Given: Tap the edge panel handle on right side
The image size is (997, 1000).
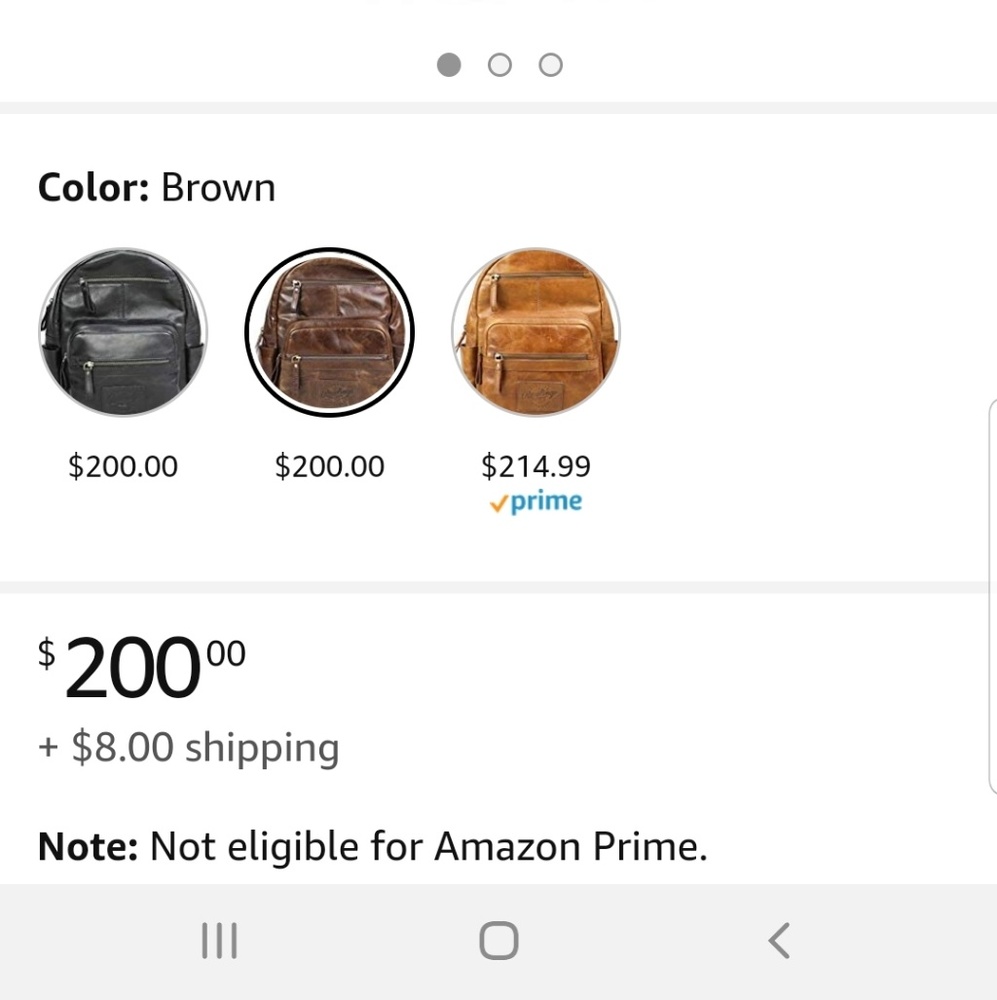Looking at the screenshot, I should coord(991,595).
